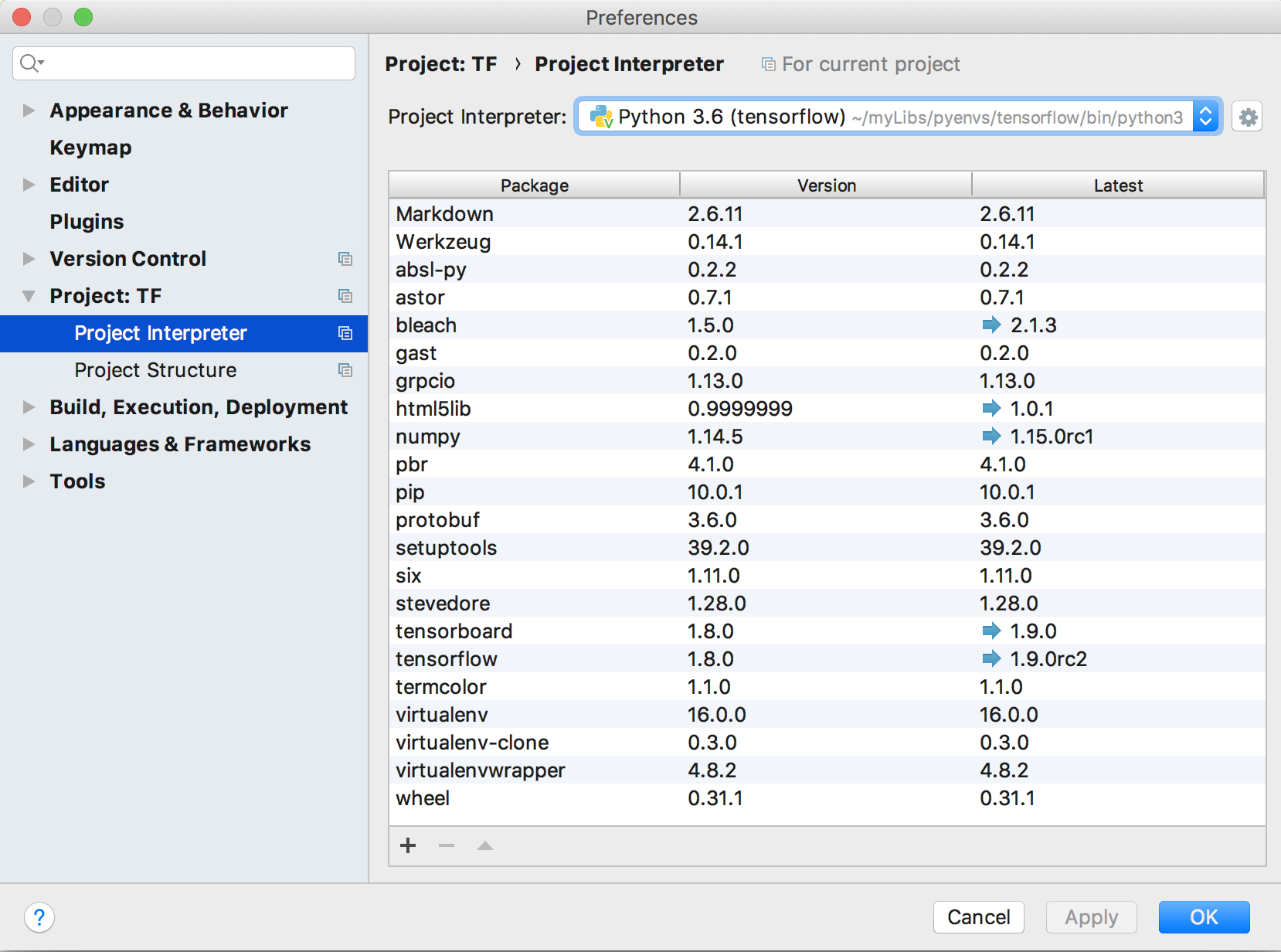Screen dimensions: 1281x952
Task: Expand Build, Execution, Deployment arrow
Action: (x=29, y=407)
